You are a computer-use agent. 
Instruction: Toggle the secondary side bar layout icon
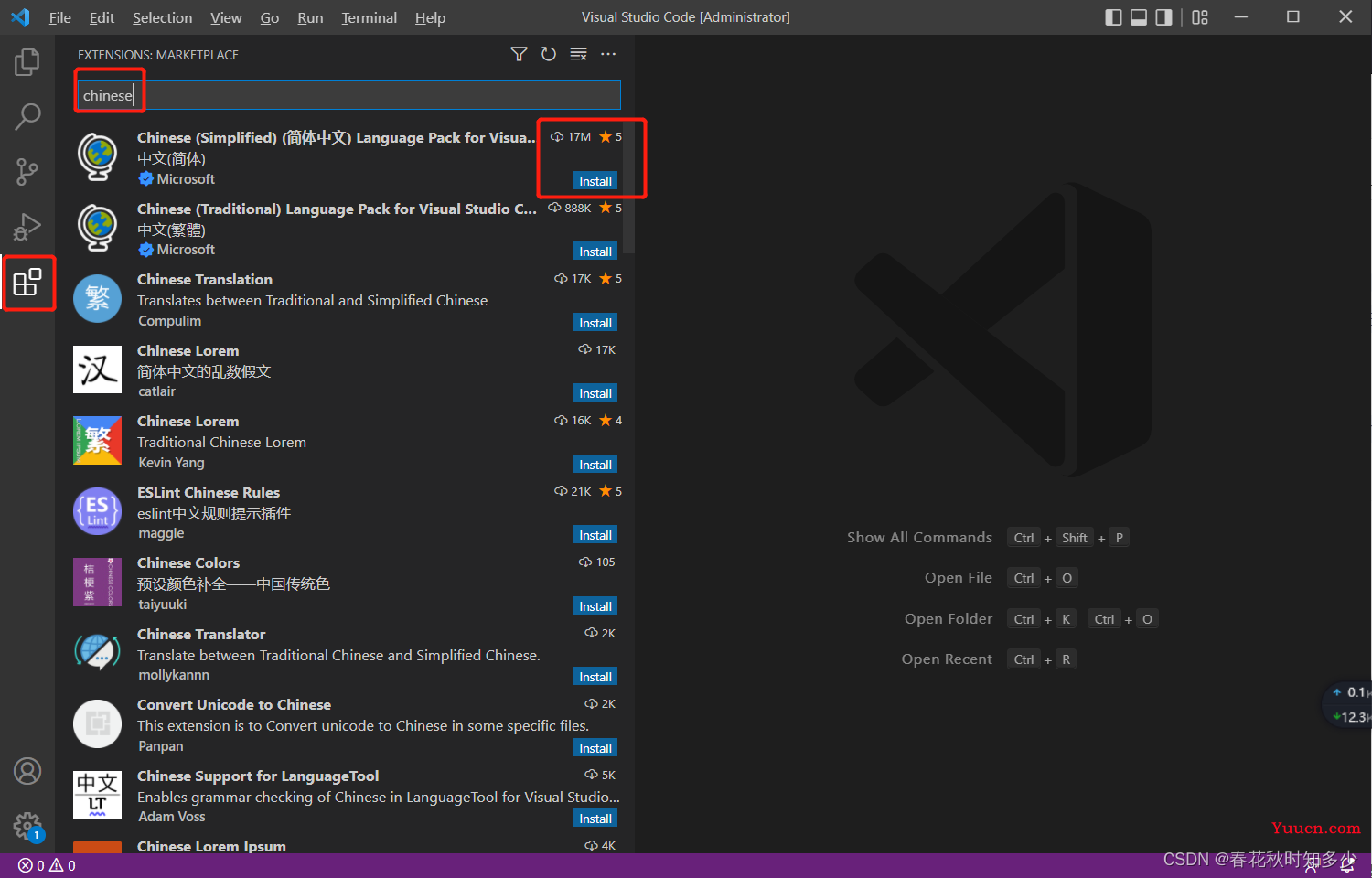(x=1163, y=17)
